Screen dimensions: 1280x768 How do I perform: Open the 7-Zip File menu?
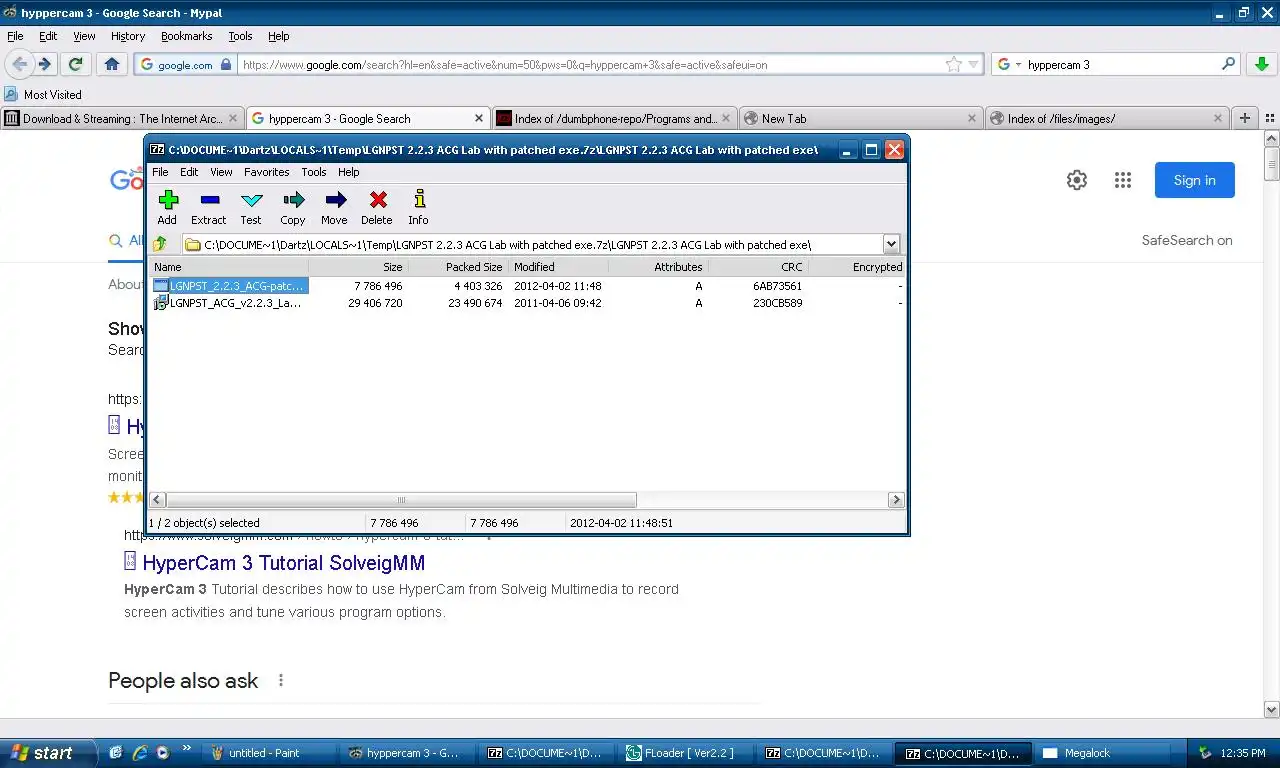(x=160, y=172)
